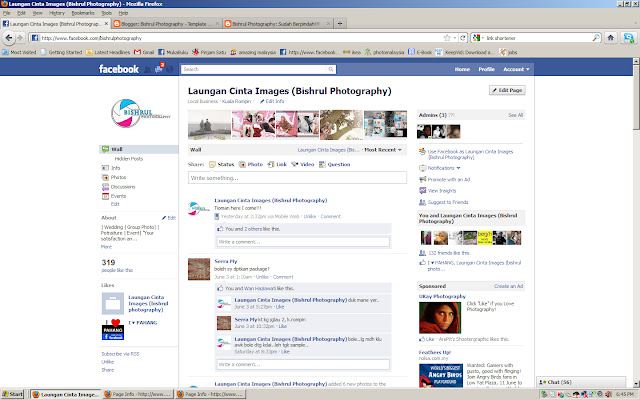Click Comment on Tioman post

pos(331,217)
